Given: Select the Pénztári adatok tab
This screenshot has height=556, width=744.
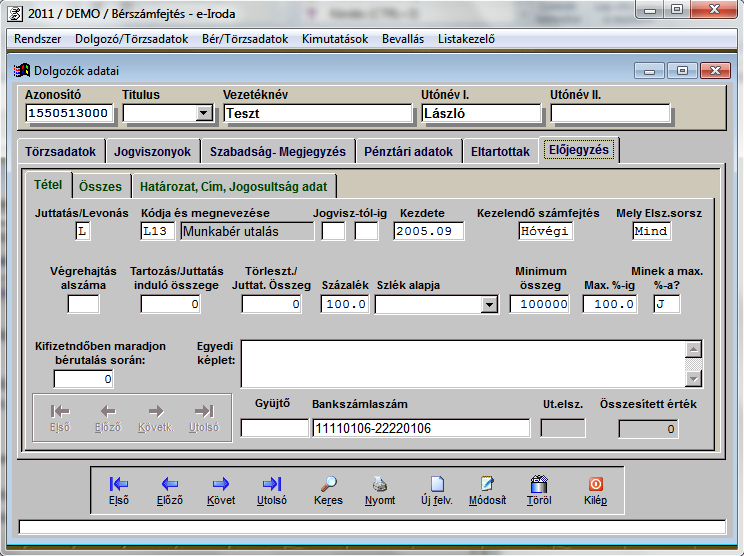Looking at the screenshot, I should pyautogui.click(x=407, y=152).
